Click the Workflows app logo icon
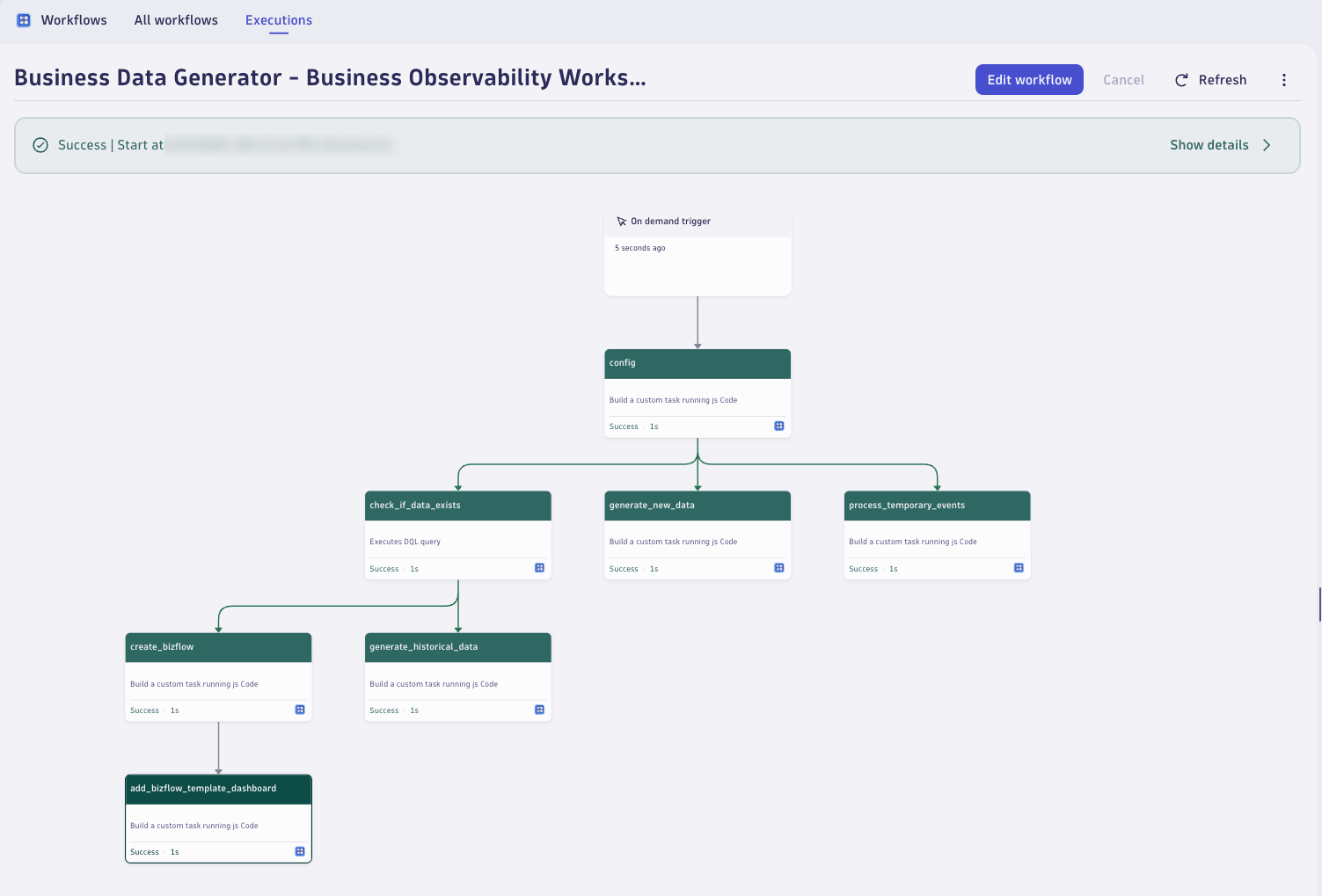 (x=24, y=20)
